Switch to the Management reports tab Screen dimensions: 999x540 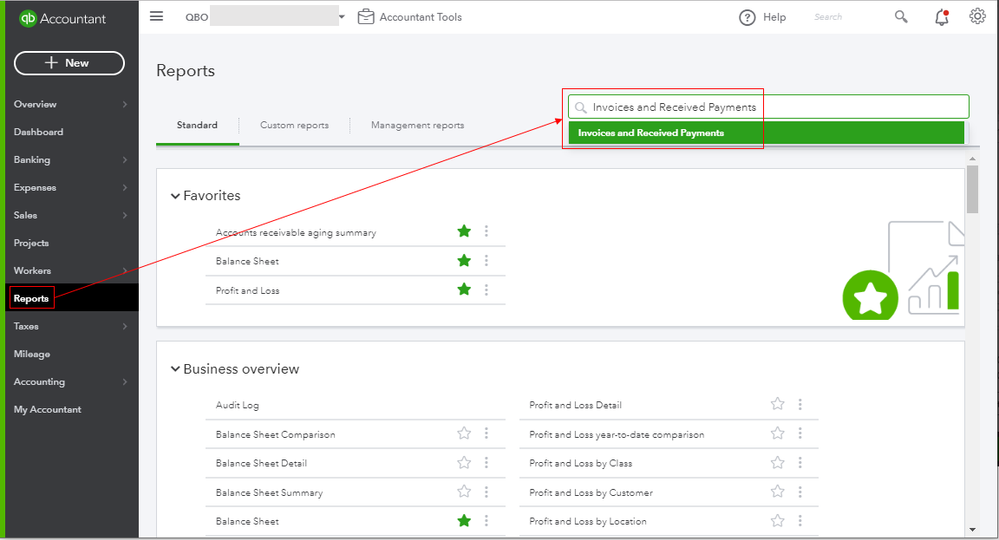(417, 125)
